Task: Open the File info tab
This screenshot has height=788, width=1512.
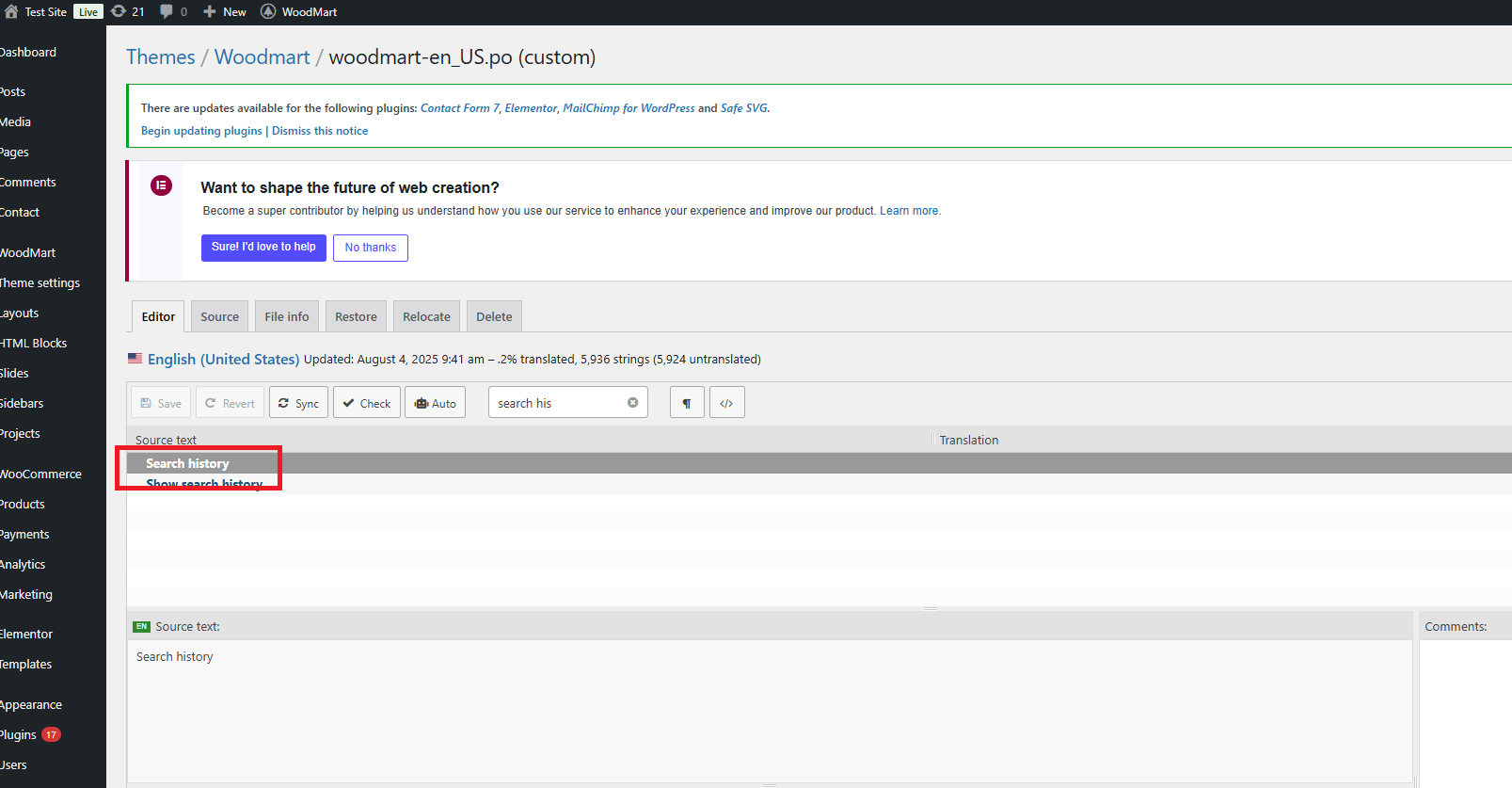Action: (287, 316)
